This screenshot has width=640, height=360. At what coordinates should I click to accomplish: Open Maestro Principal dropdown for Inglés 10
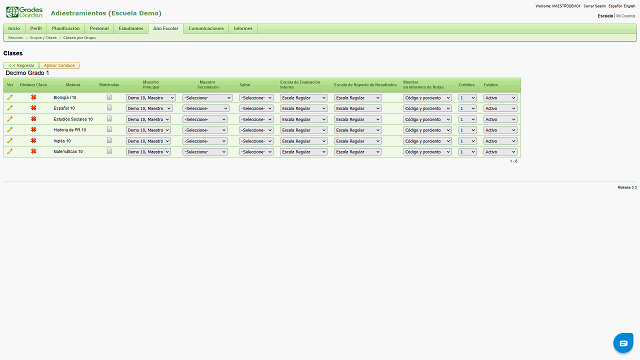(x=148, y=141)
